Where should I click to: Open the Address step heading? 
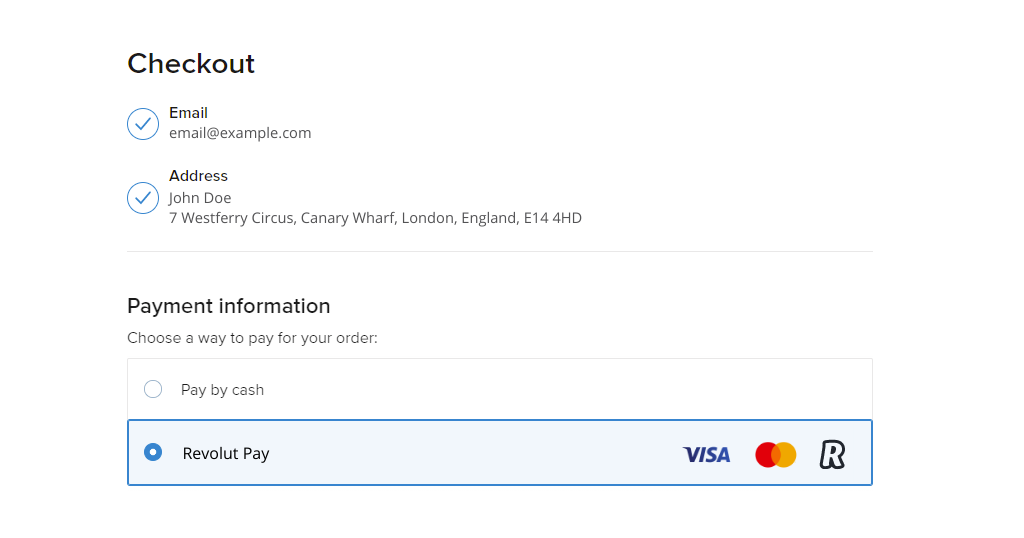[199, 176]
